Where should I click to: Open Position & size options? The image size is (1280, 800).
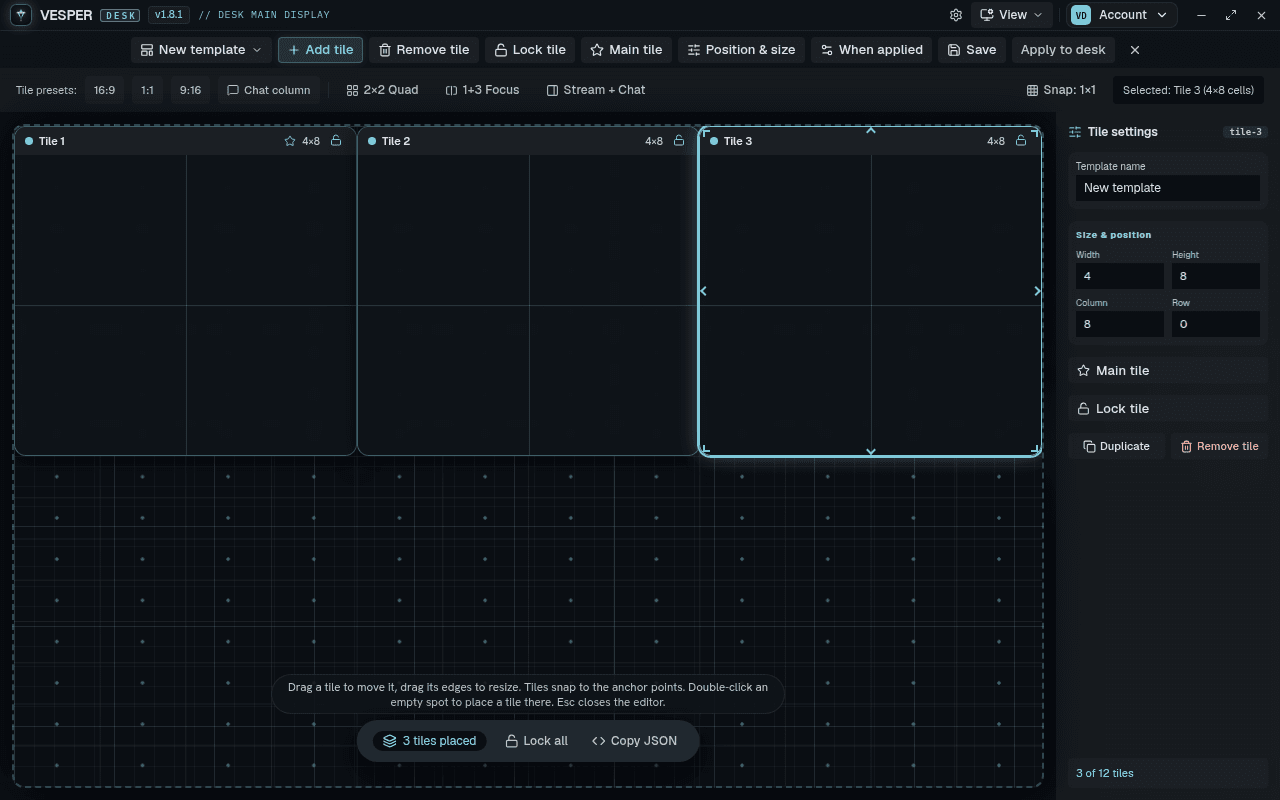pyautogui.click(x=741, y=50)
